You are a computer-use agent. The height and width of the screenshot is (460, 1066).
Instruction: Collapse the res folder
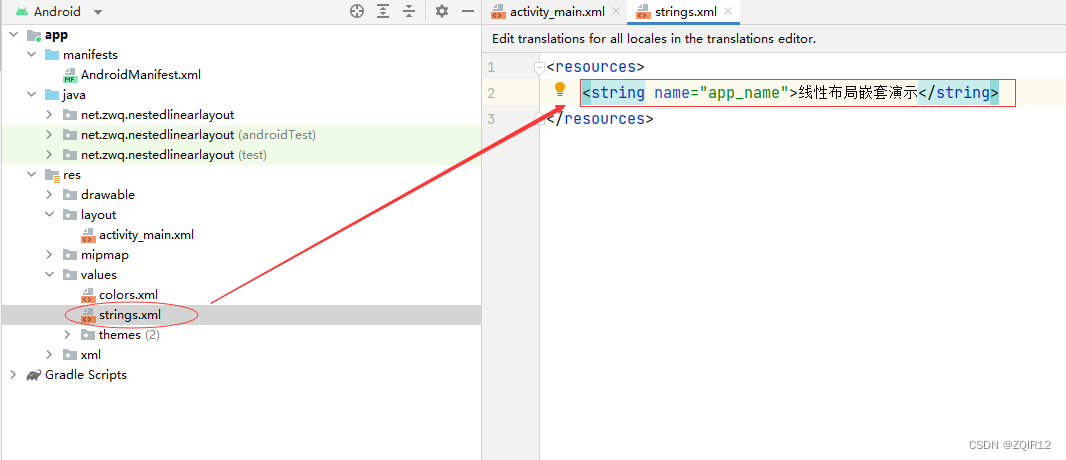tap(31, 175)
